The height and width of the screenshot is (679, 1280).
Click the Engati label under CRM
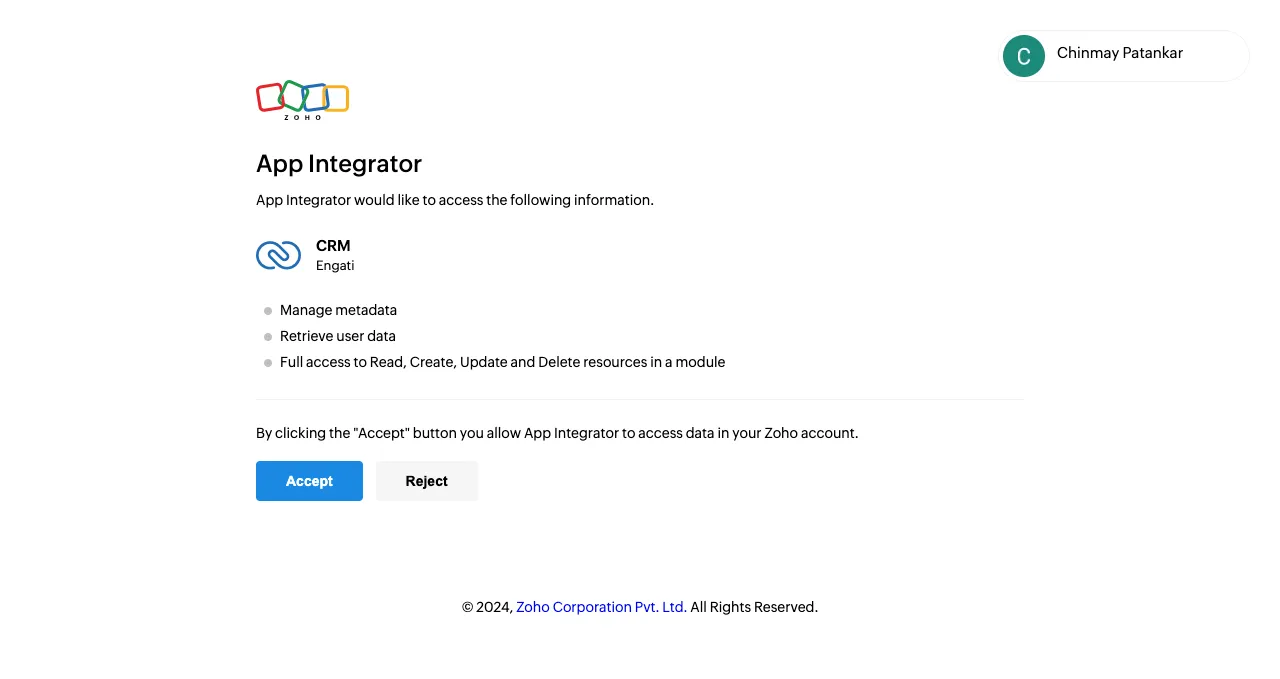335,266
